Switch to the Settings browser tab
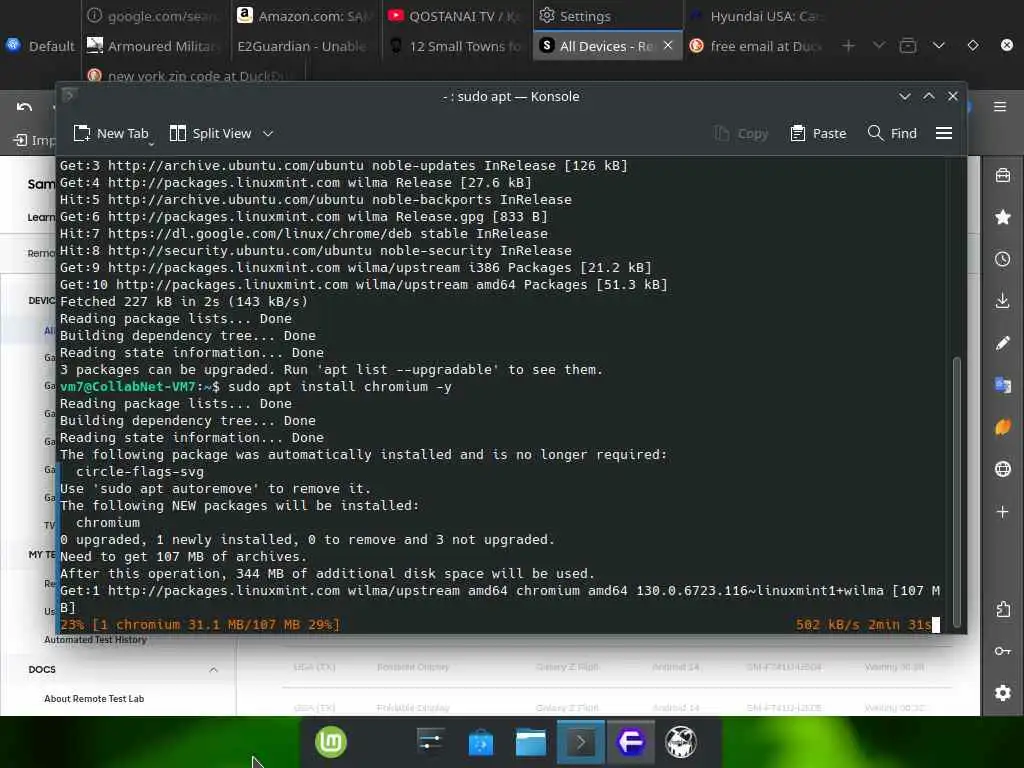The height and width of the screenshot is (768, 1024). click(607, 16)
